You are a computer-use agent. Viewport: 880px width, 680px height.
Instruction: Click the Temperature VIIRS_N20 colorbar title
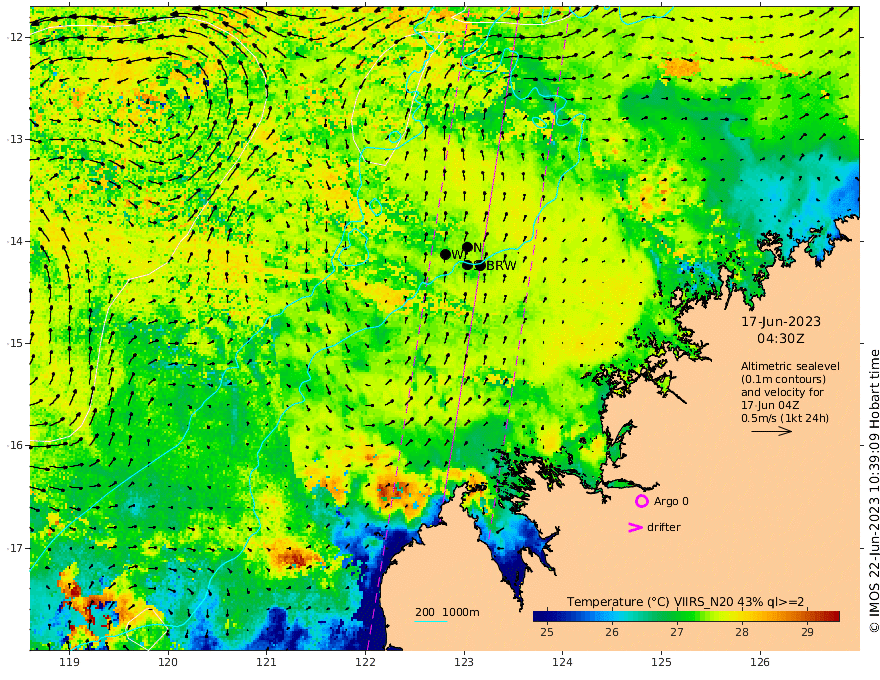[685, 602]
